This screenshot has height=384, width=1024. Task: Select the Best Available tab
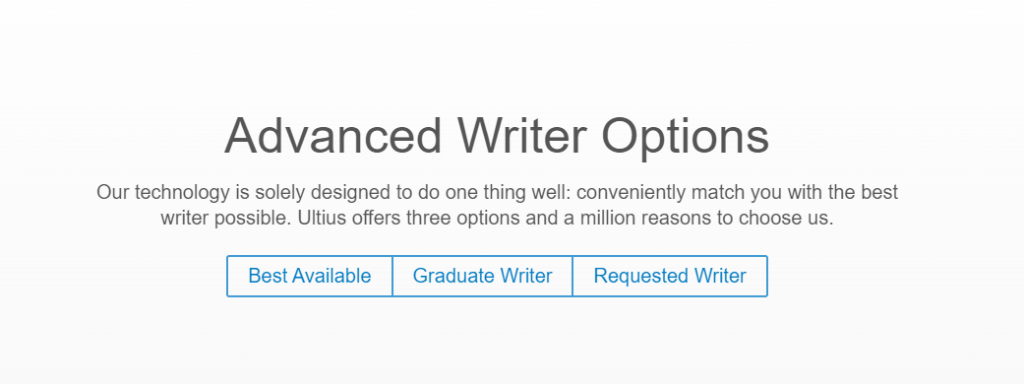(310, 276)
